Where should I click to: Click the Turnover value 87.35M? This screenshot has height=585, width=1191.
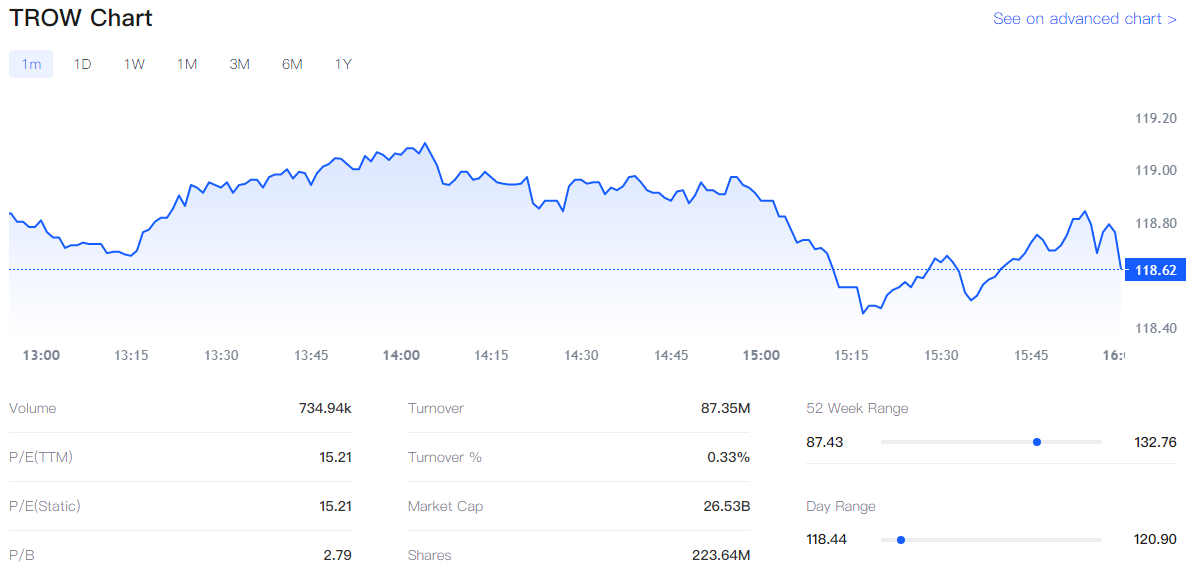(725, 408)
